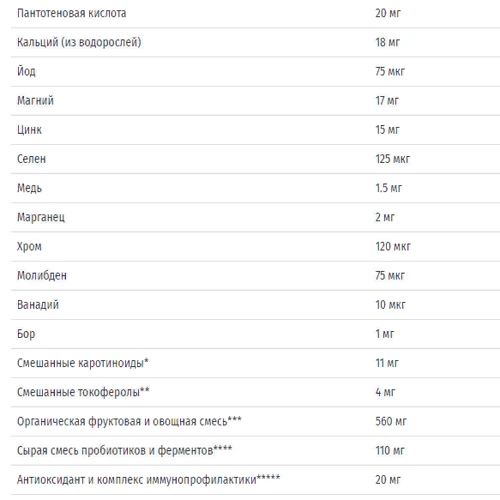500x500 pixels.
Task: Select the Селен row label
Action: (31, 159)
